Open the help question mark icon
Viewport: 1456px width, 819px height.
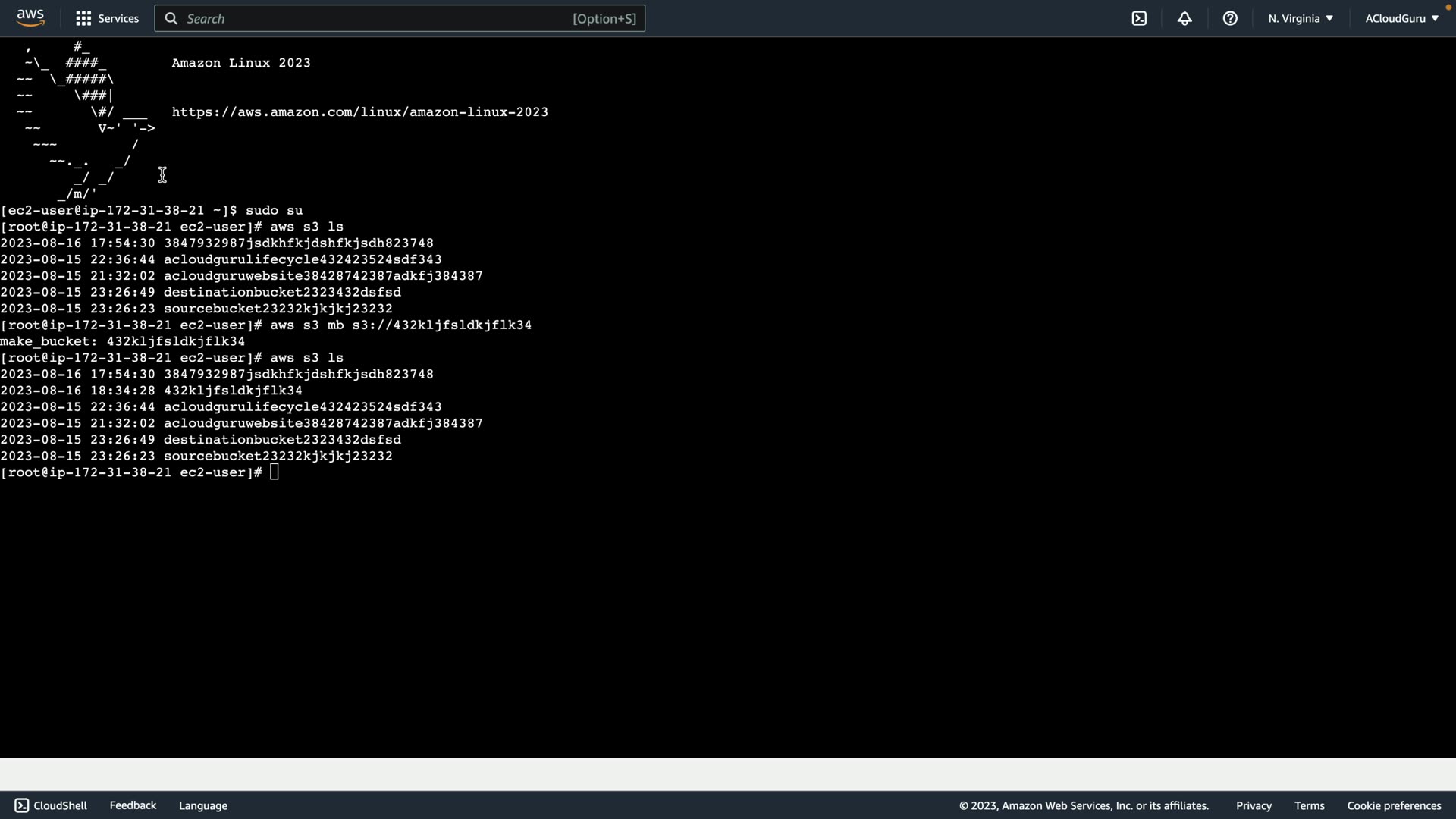click(x=1230, y=18)
